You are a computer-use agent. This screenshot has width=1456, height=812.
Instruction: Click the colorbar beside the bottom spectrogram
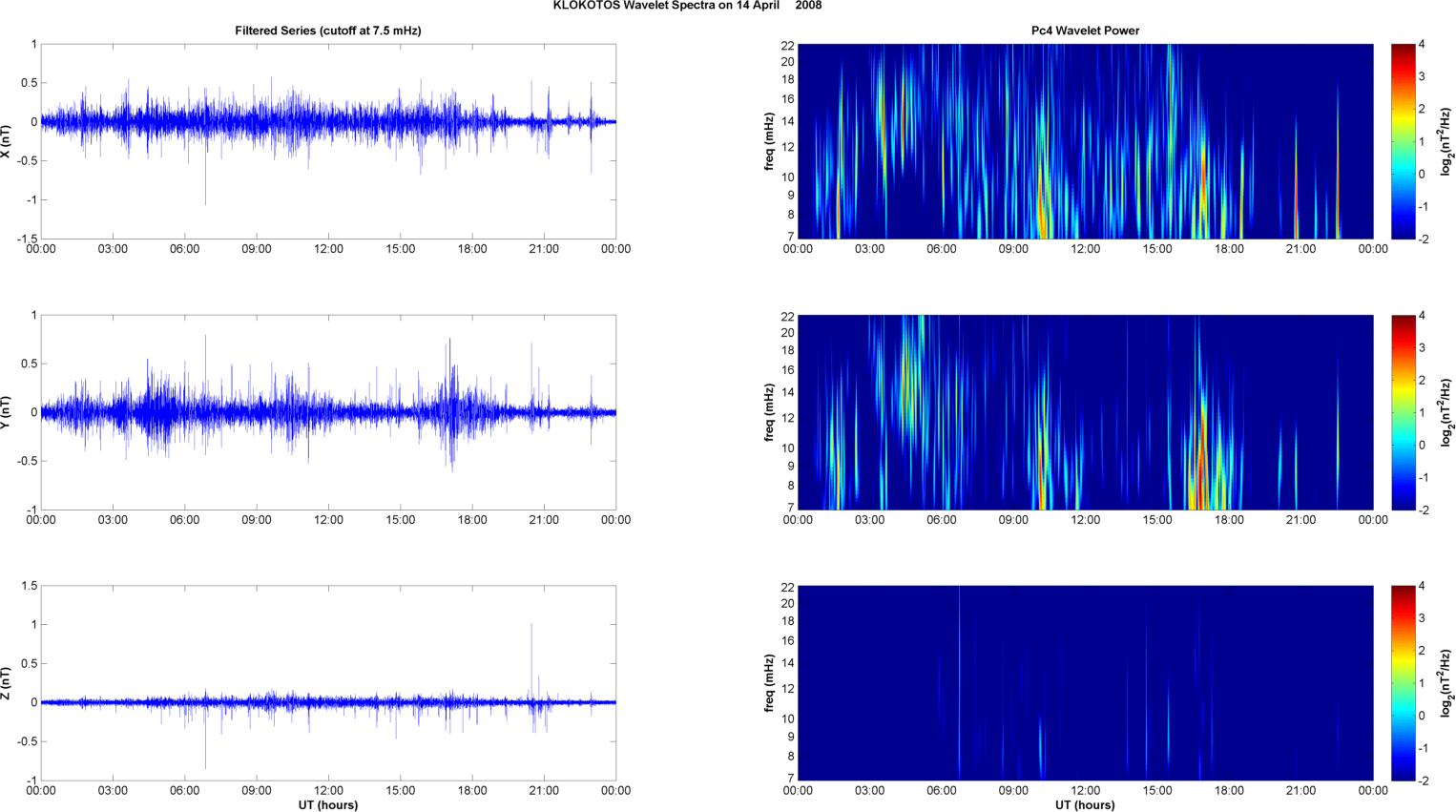point(1403,683)
